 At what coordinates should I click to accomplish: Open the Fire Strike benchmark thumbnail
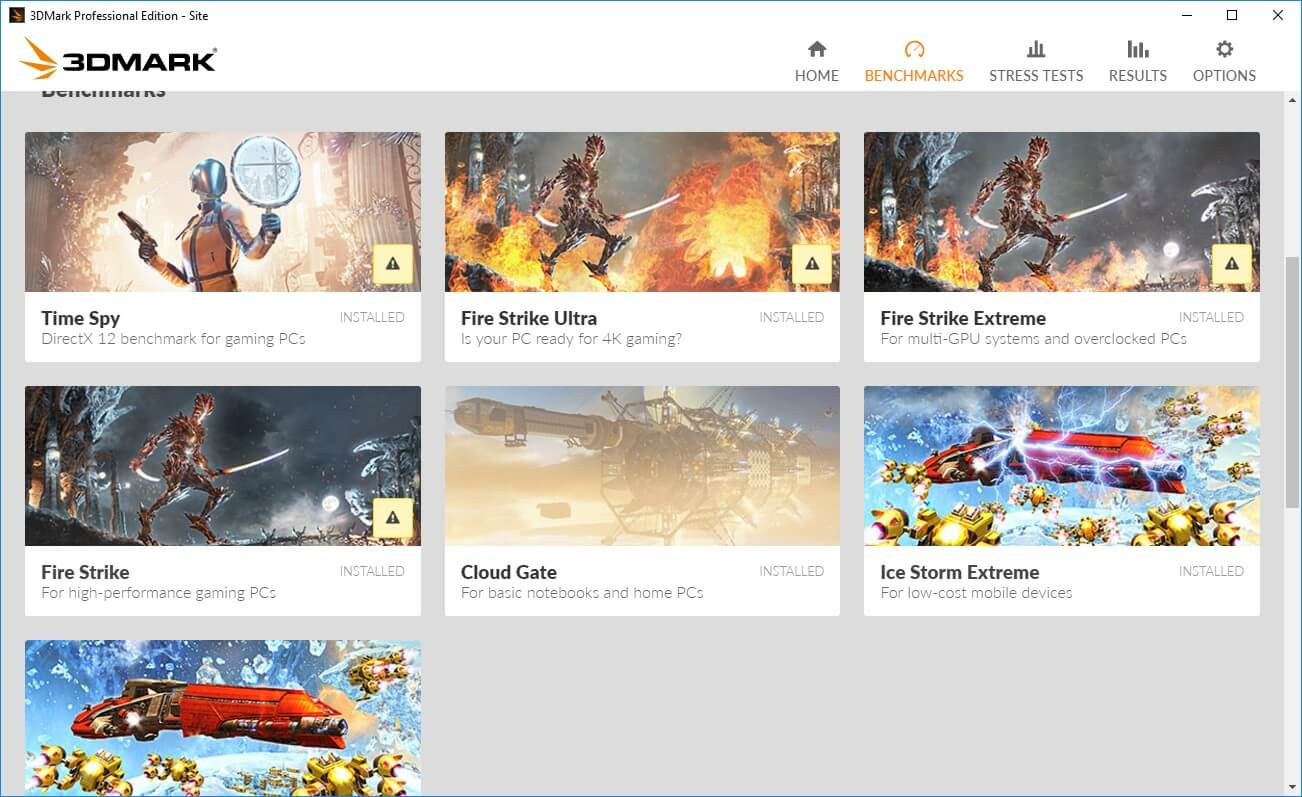coord(223,466)
